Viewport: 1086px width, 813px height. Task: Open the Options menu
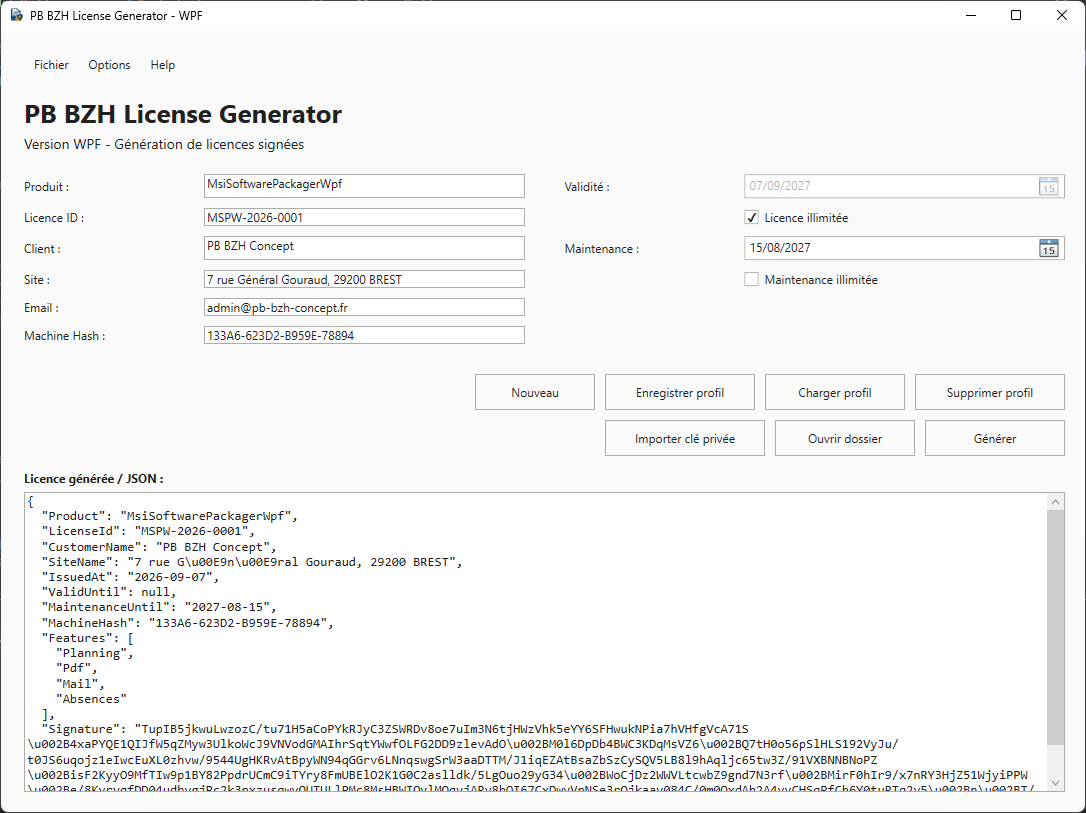pos(109,65)
